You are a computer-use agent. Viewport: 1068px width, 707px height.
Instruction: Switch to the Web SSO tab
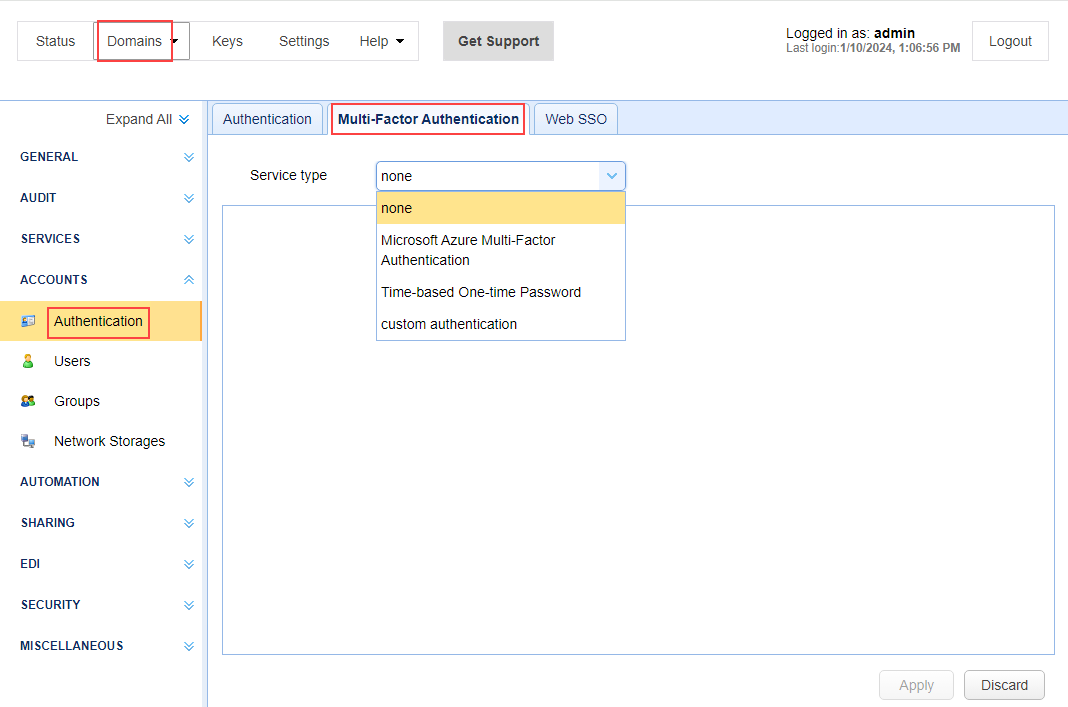coord(576,119)
